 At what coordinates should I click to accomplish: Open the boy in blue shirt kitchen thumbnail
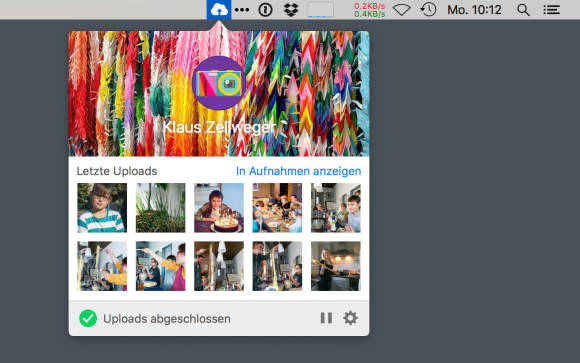[336, 208]
